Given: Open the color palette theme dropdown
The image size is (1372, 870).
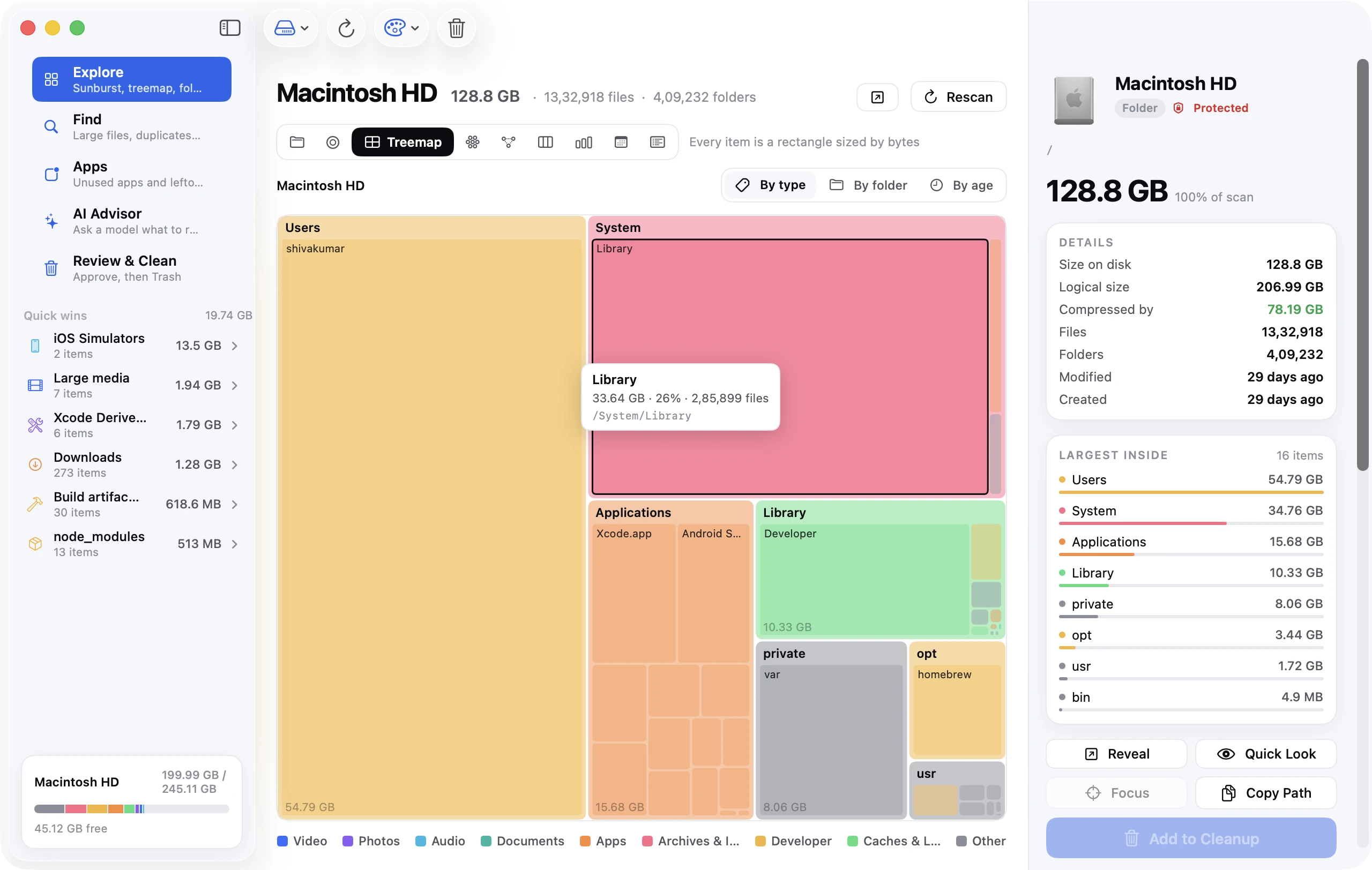Looking at the screenshot, I should coord(401,28).
